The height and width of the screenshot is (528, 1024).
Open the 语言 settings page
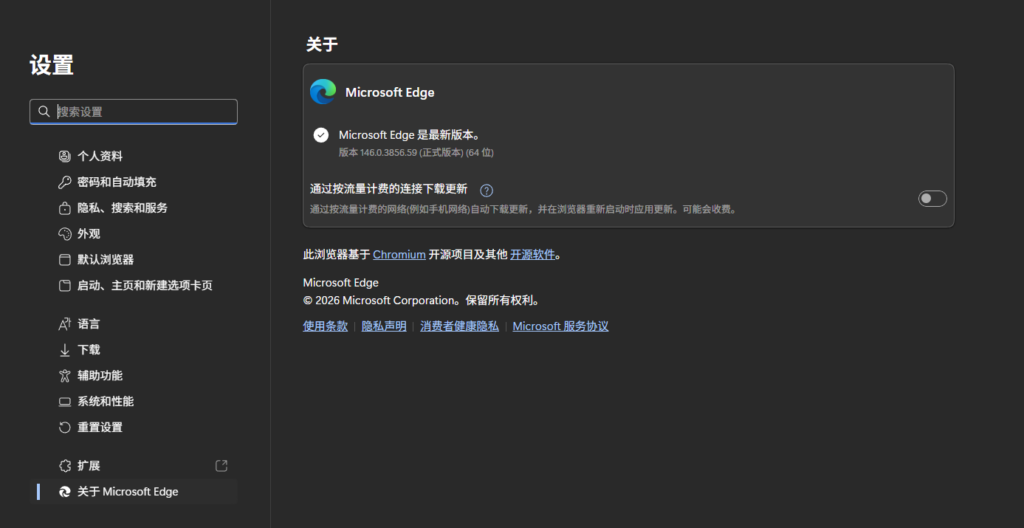click(x=134, y=324)
